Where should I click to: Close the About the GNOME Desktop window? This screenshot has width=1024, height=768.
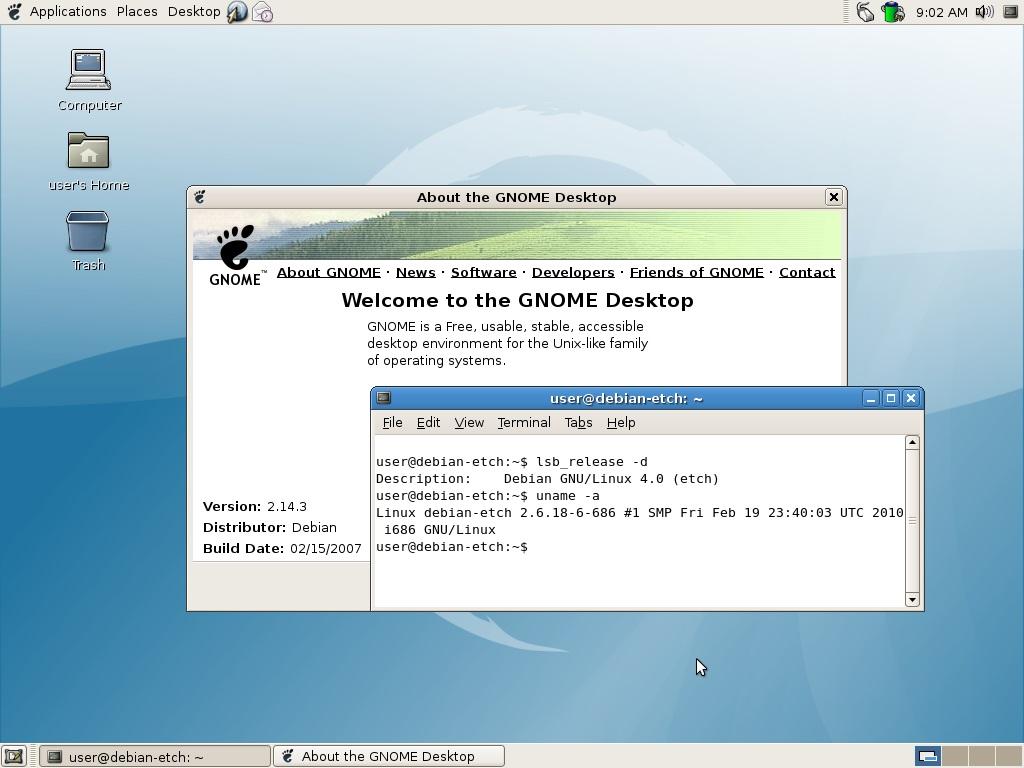coord(833,197)
